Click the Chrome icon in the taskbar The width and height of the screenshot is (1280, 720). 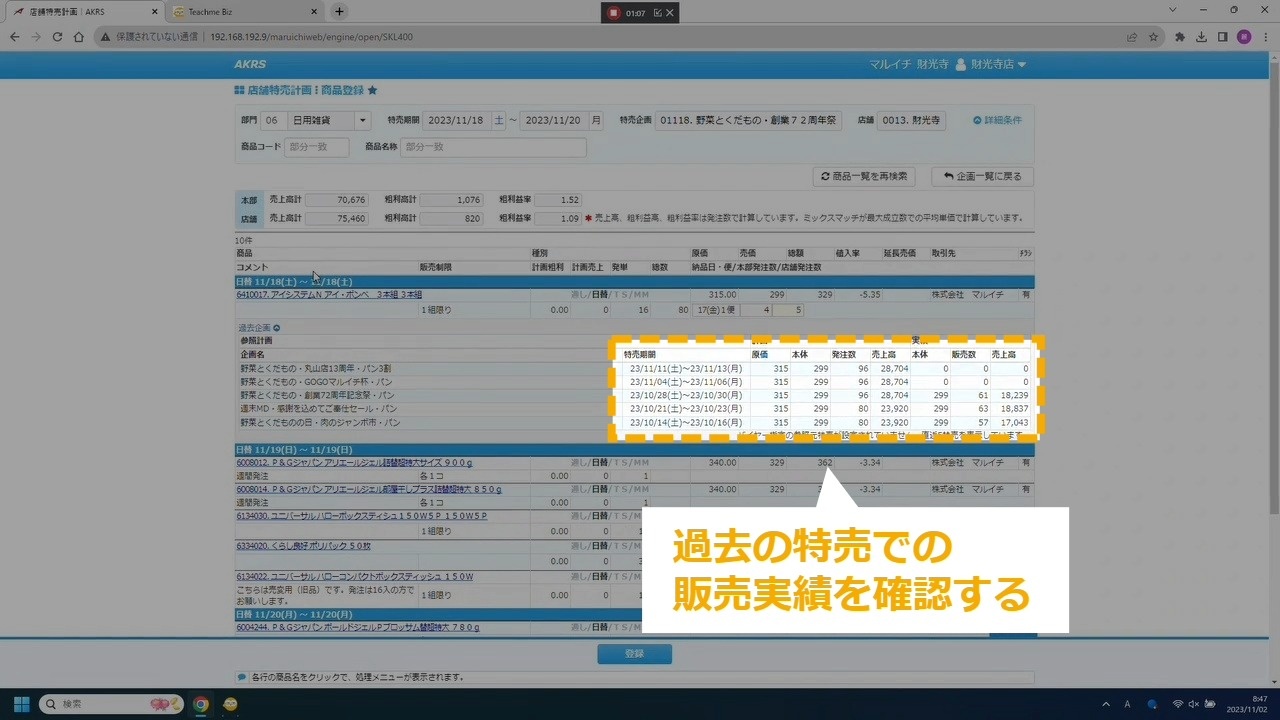click(x=201, y=704)
